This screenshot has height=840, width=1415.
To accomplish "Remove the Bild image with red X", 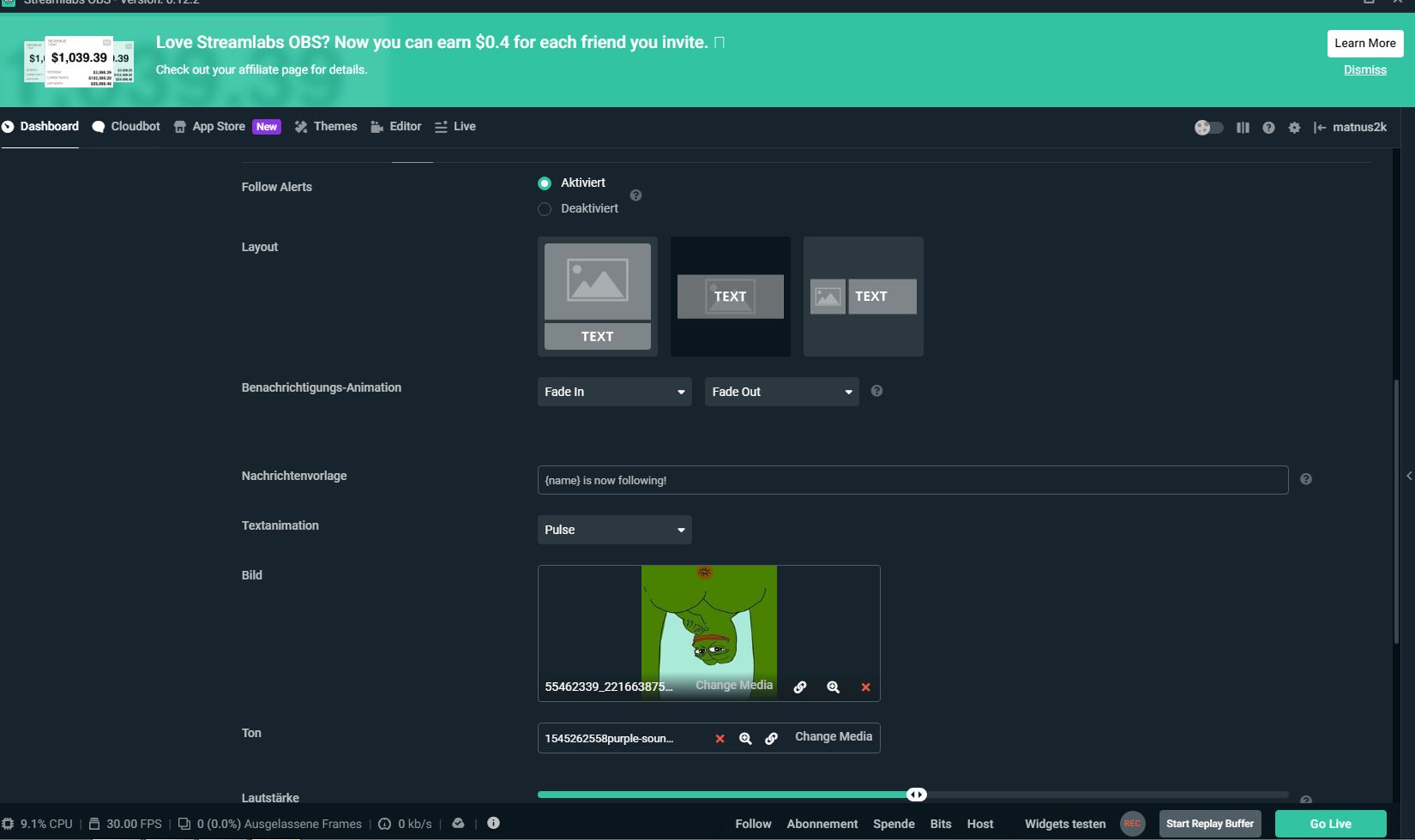I will (x=865, y=687).
